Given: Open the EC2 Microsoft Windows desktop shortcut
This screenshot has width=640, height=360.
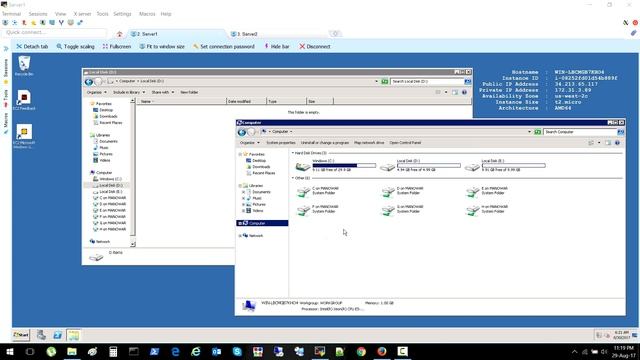Looking at the screenshot, I should 24,136.
